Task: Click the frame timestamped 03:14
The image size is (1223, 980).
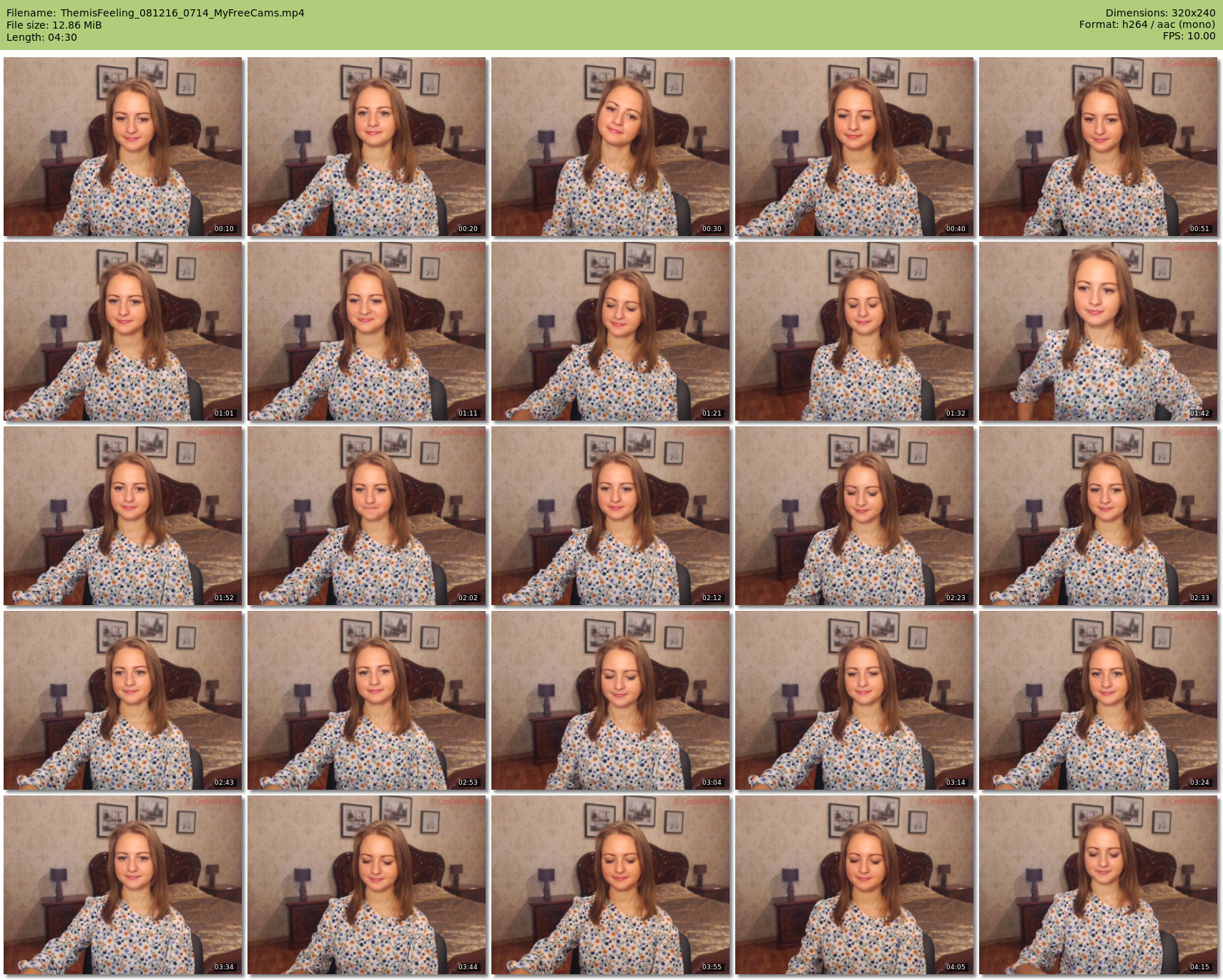Action: 854,700
